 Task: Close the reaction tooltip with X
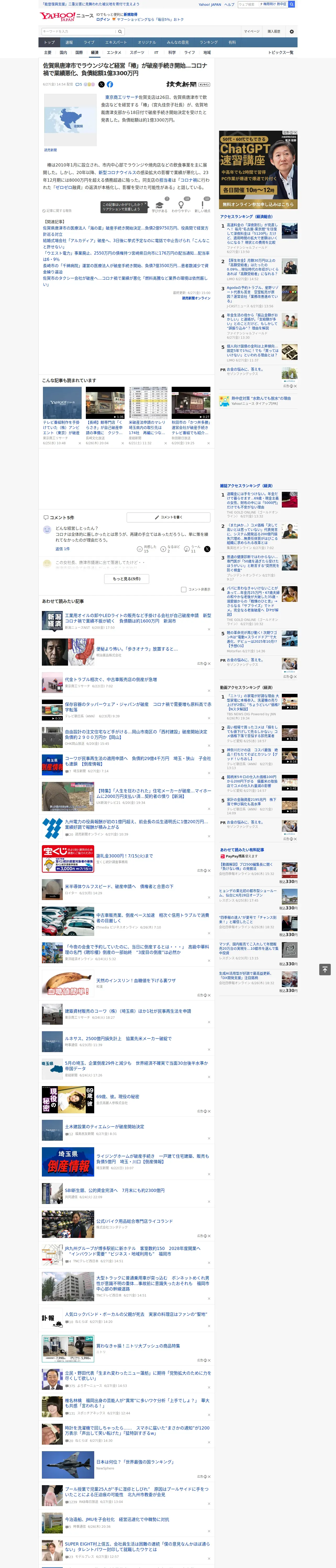146,204
